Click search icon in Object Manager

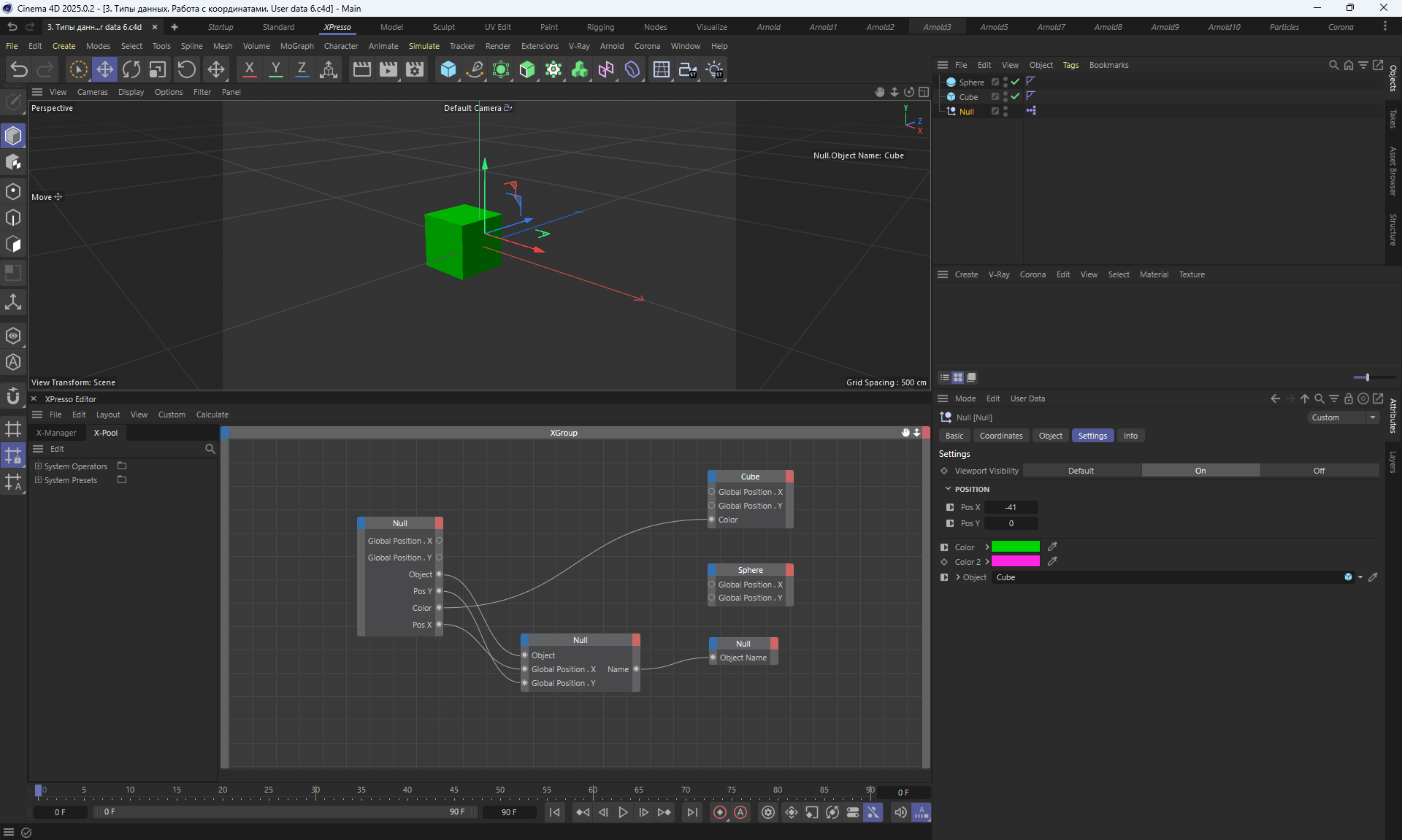(x=1333, y=65)
